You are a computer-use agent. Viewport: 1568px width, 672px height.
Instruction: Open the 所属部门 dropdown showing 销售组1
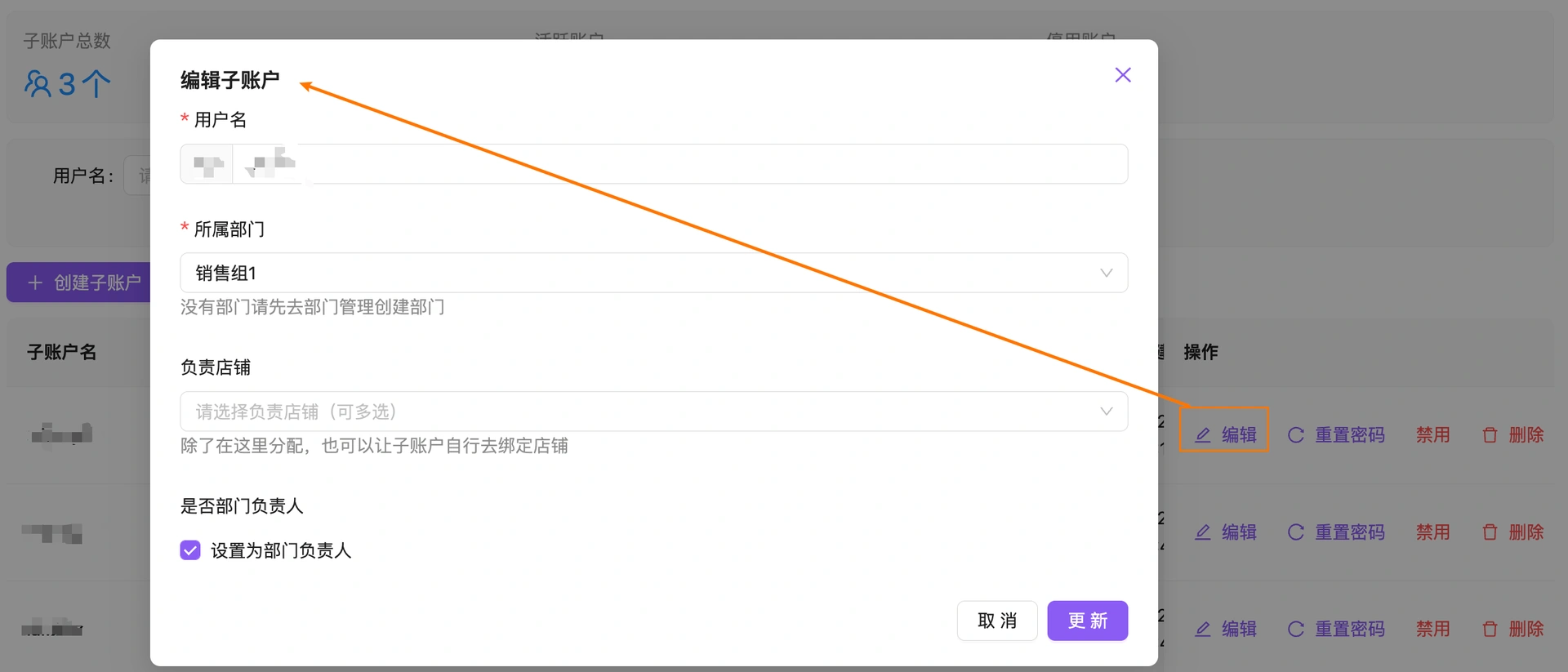click(653, 273)
